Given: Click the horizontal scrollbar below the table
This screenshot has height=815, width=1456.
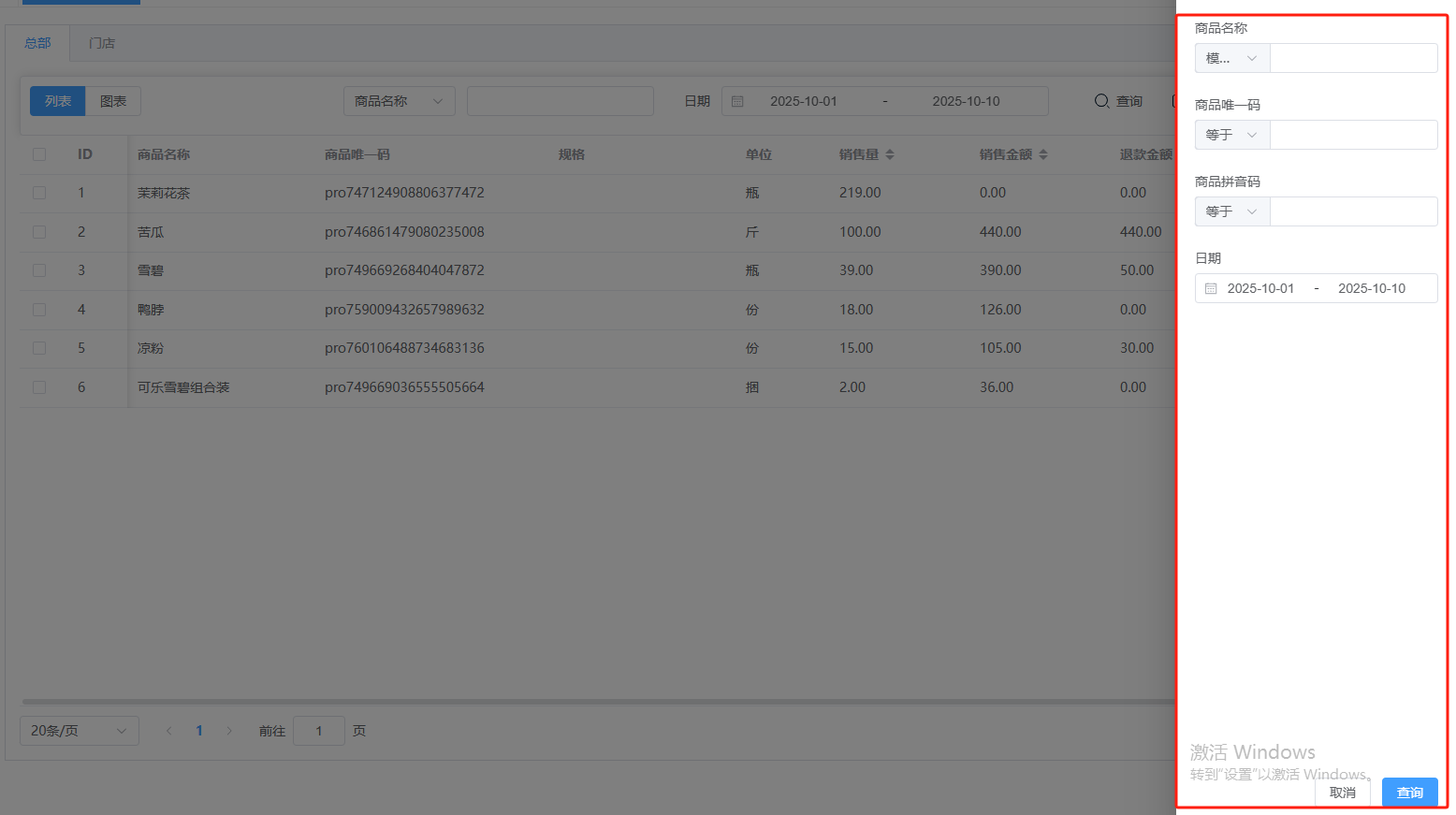Looking at the screenshot, I should (599, 701).
